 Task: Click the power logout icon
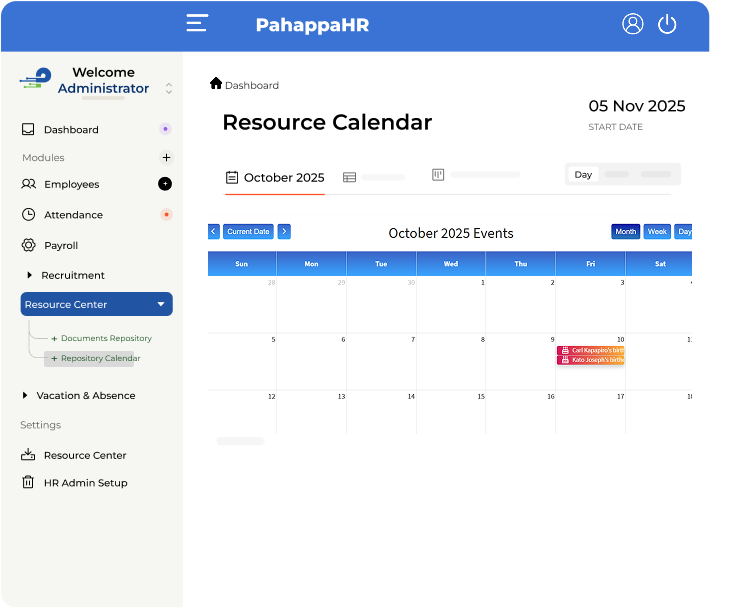667,24
